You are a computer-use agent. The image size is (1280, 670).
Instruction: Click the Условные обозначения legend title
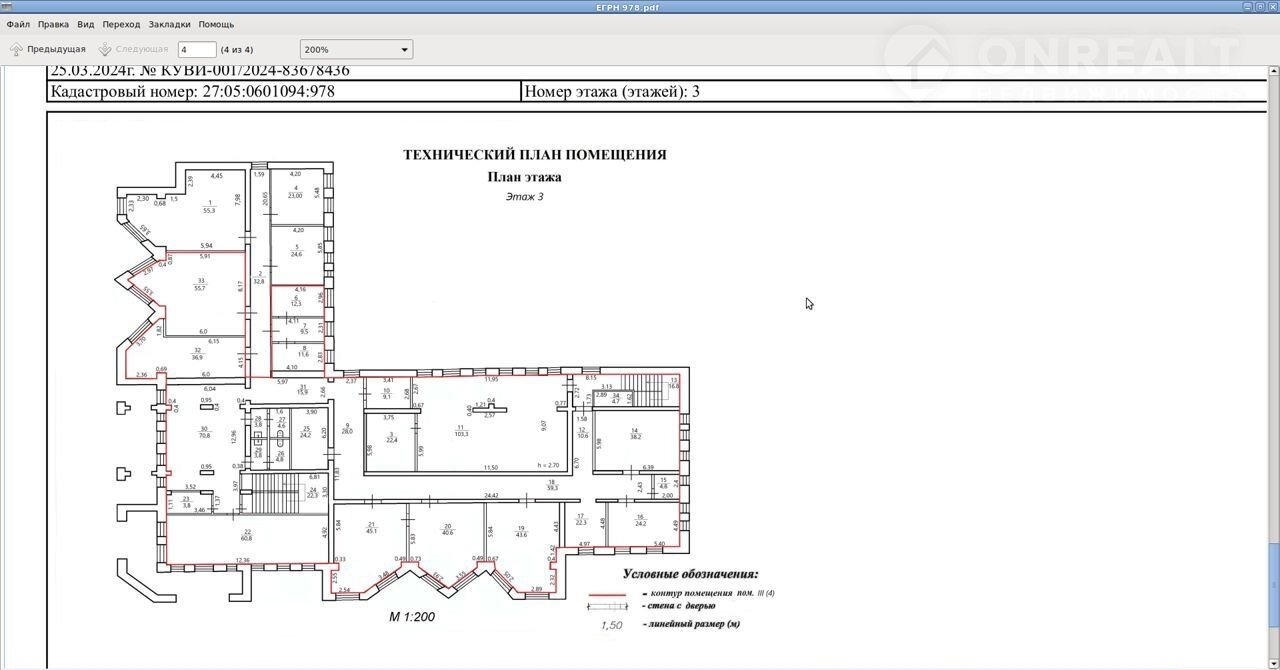click(690, 574)
